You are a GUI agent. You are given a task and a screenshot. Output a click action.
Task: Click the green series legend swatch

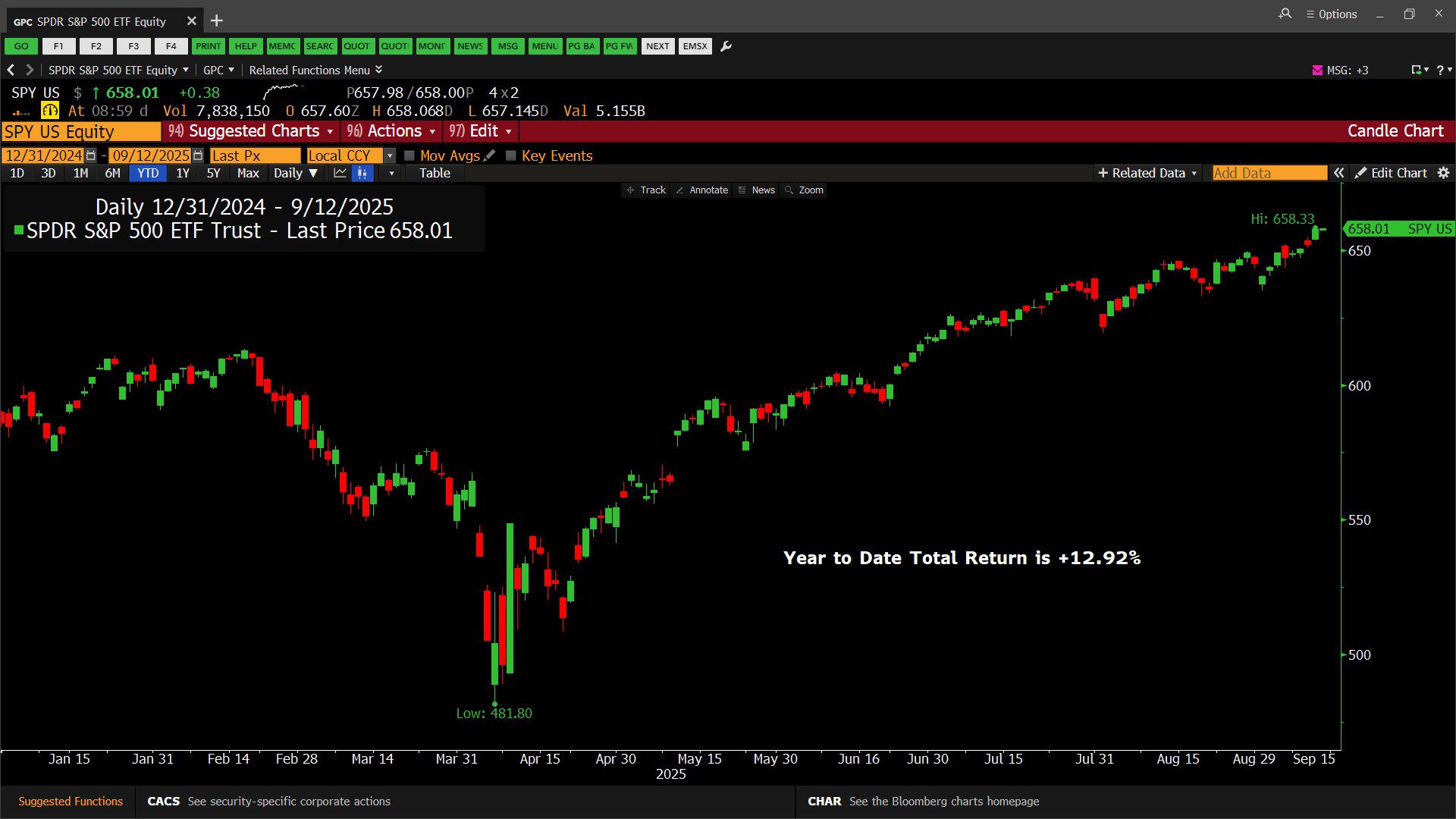pyautogui.click(x=19, y=230)
